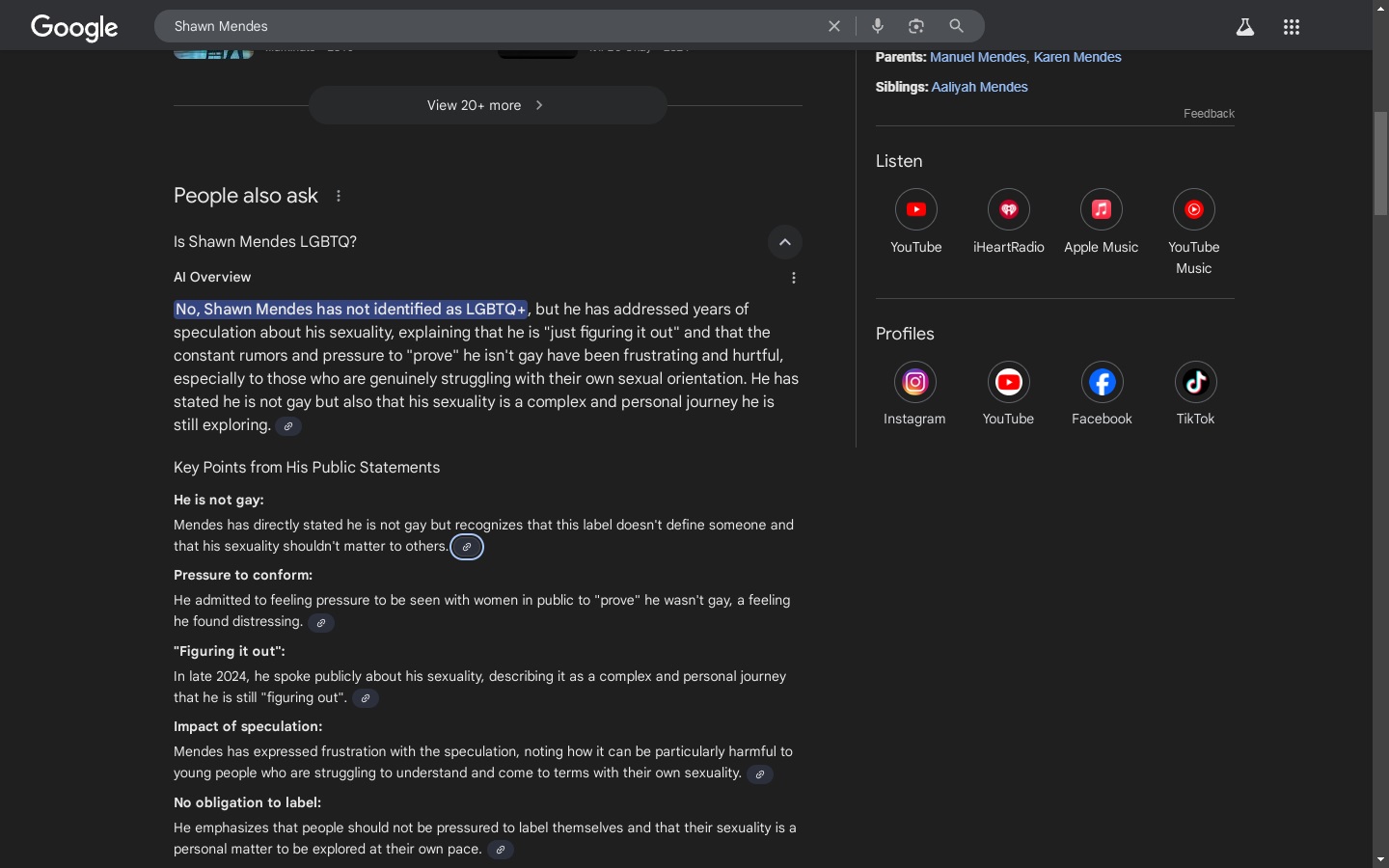1389x868 pixels.
Task: Click the Google logo
Action: [x=74, y=27]
